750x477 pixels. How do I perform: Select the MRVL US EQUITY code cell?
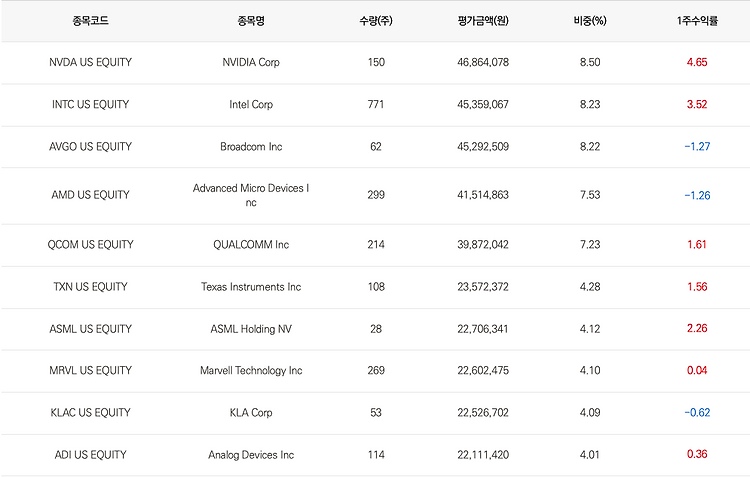pos(90,370)
